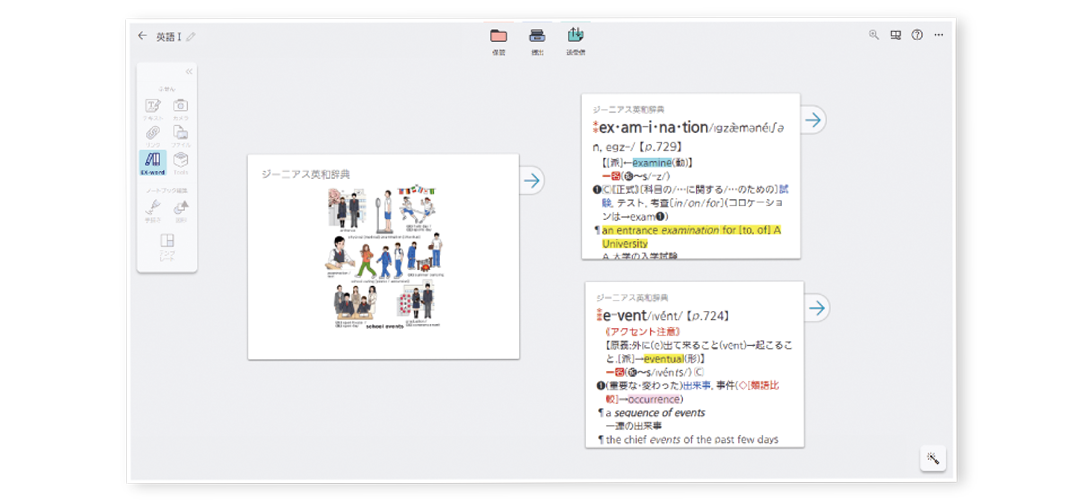Go back using the left arrow

tap(142, 36)
